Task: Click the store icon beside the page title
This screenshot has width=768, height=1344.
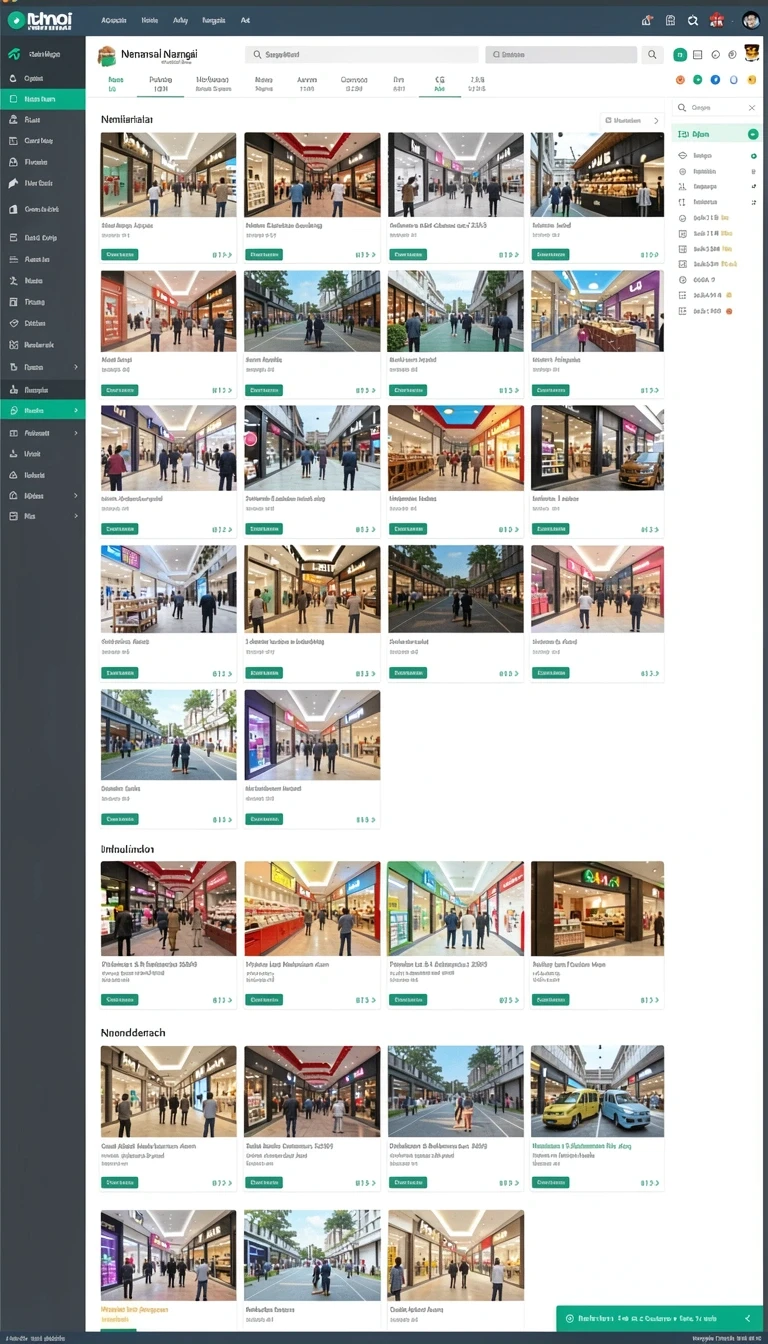Action: [x=107, y=56]
